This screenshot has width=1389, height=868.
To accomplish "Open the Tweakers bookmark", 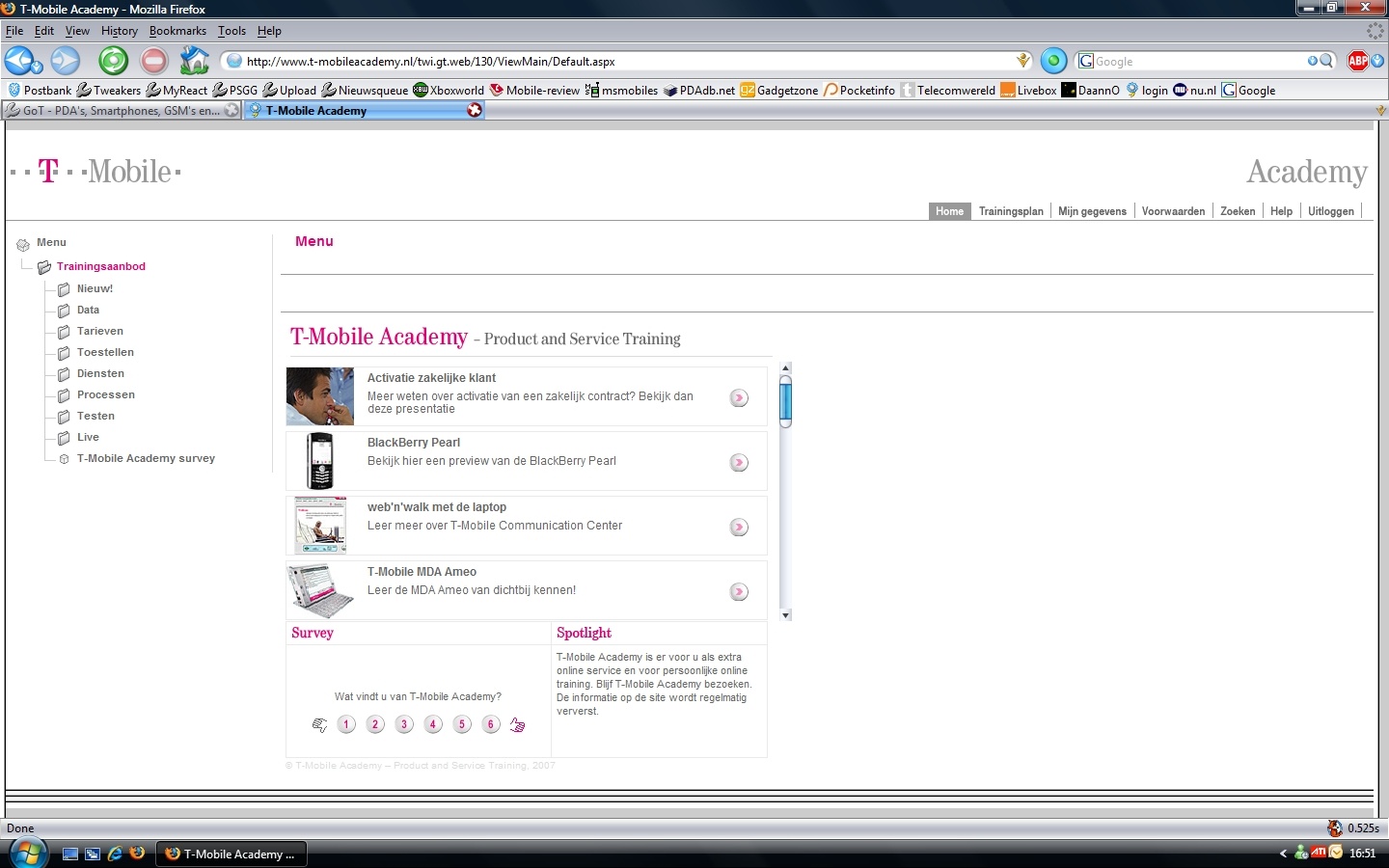I will (x=109, y=90).
